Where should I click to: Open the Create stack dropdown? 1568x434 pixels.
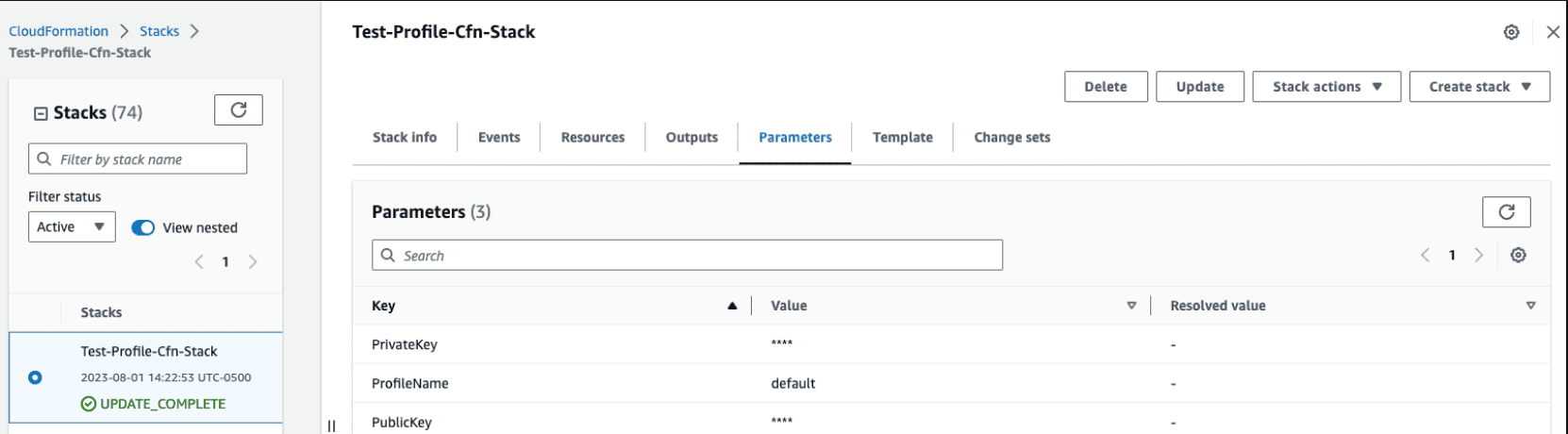1478,87
